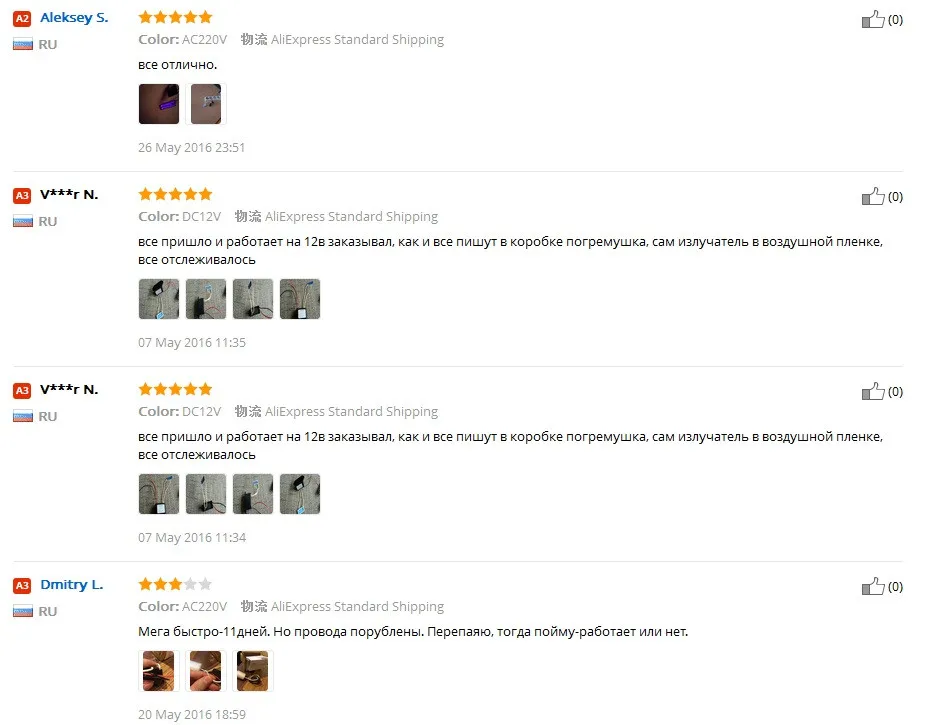This screenshot has height=725, width=934.
Task: View second photo in 07 May 11:34 review
Action: click(x=206, y=493)
